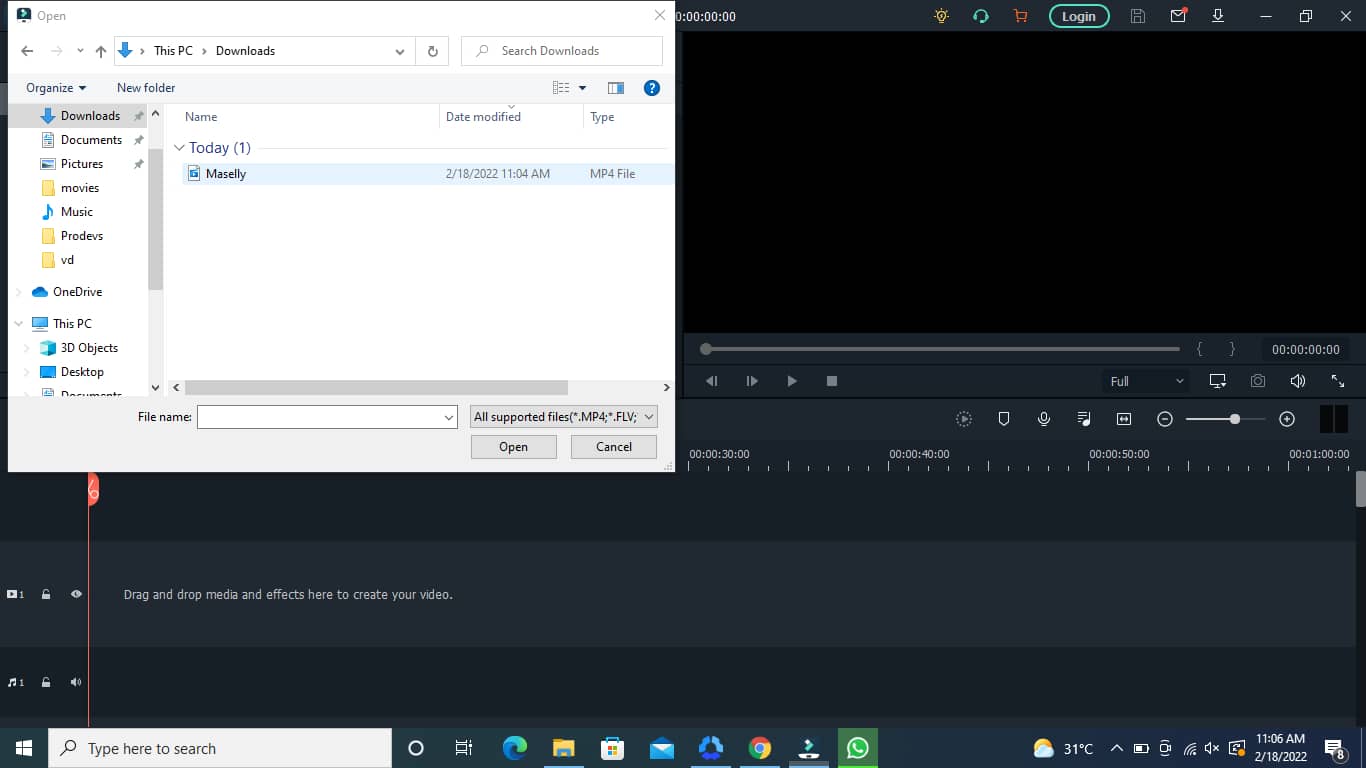Click the preview playback progress slider
Viewport: 1366px width, 768px height.
click(x=940, y=349)
